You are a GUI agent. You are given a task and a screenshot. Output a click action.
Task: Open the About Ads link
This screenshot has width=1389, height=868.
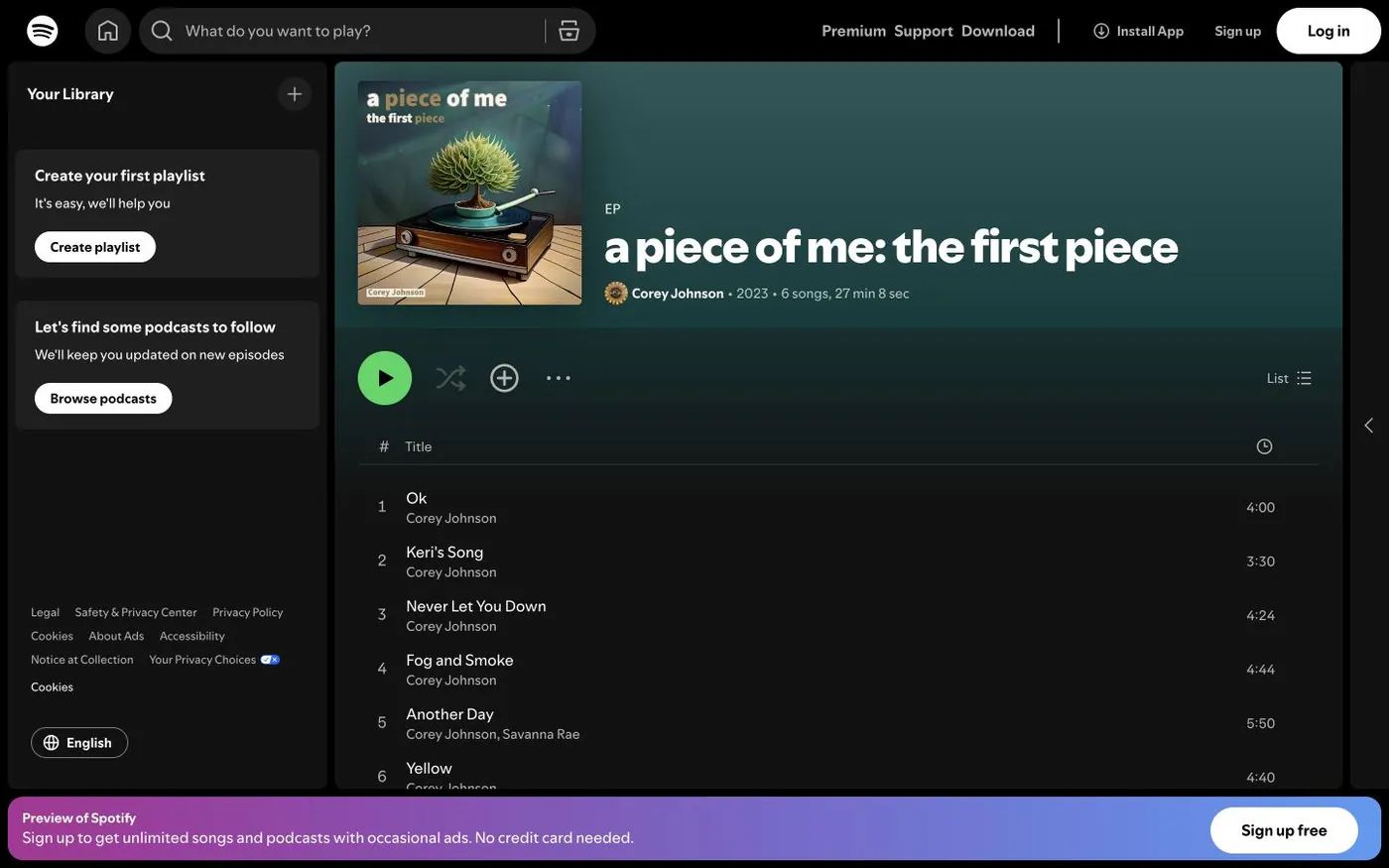point(116,636)
